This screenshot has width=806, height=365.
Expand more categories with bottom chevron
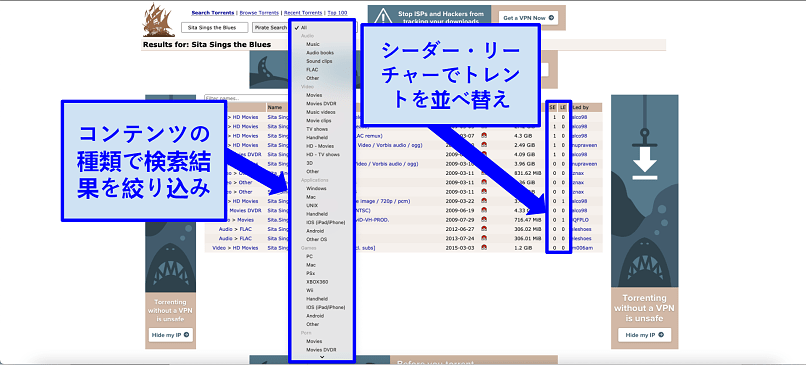pyautogui.click(x=322, y=356)
